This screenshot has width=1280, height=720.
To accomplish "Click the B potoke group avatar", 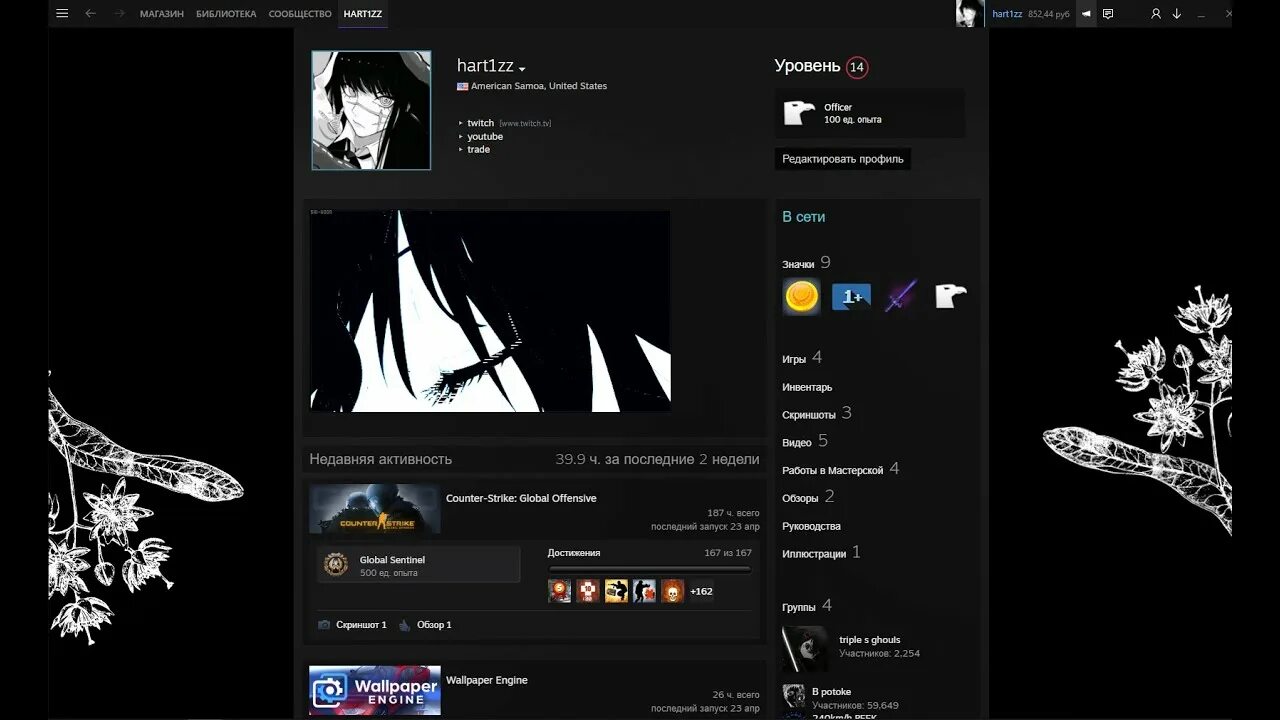I will tap(794, 696).
